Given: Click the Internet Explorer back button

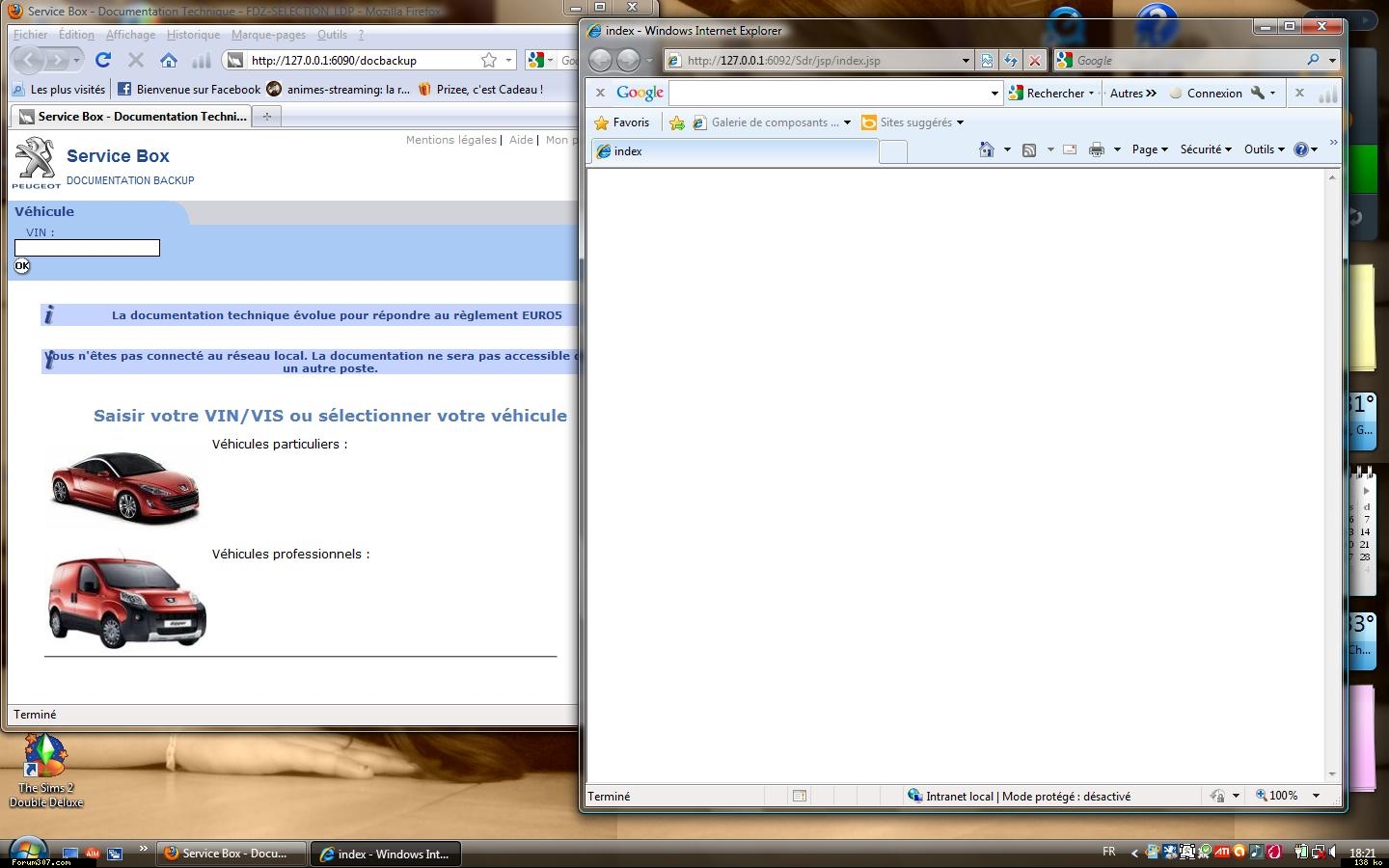Looking at the screenshot, I should 600,60.
